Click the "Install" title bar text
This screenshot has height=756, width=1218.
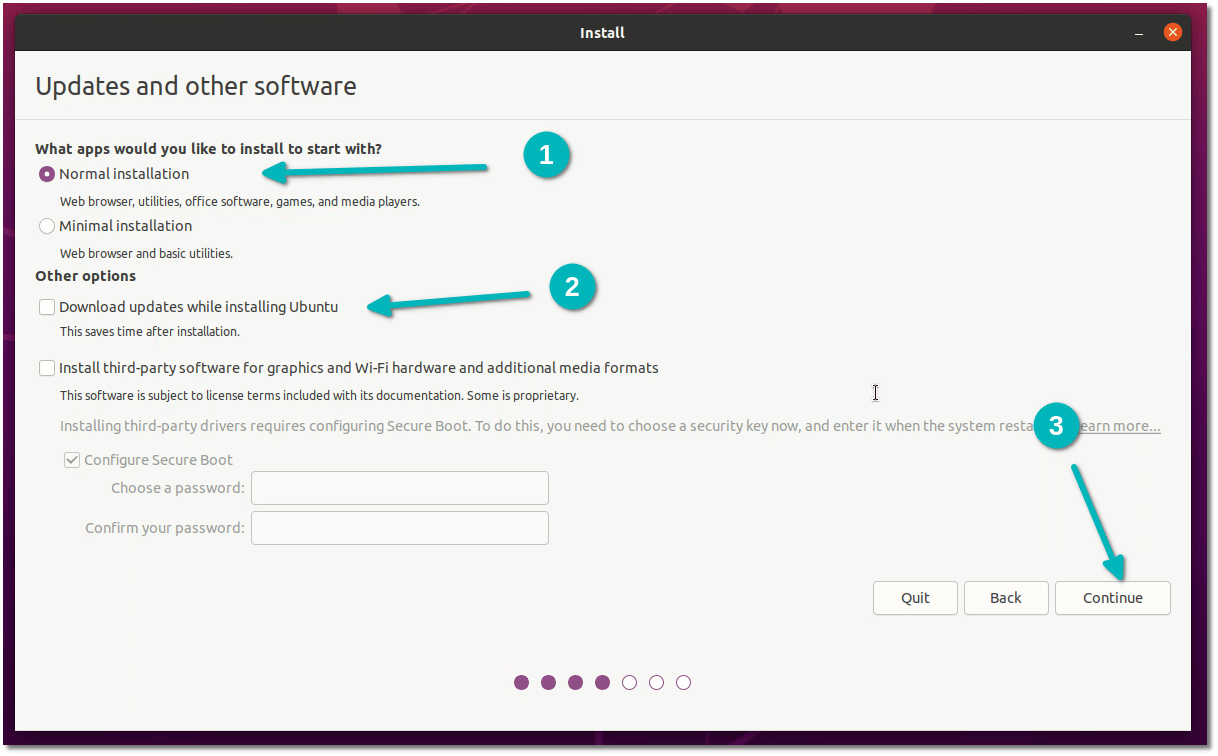[x=602, y=32]
